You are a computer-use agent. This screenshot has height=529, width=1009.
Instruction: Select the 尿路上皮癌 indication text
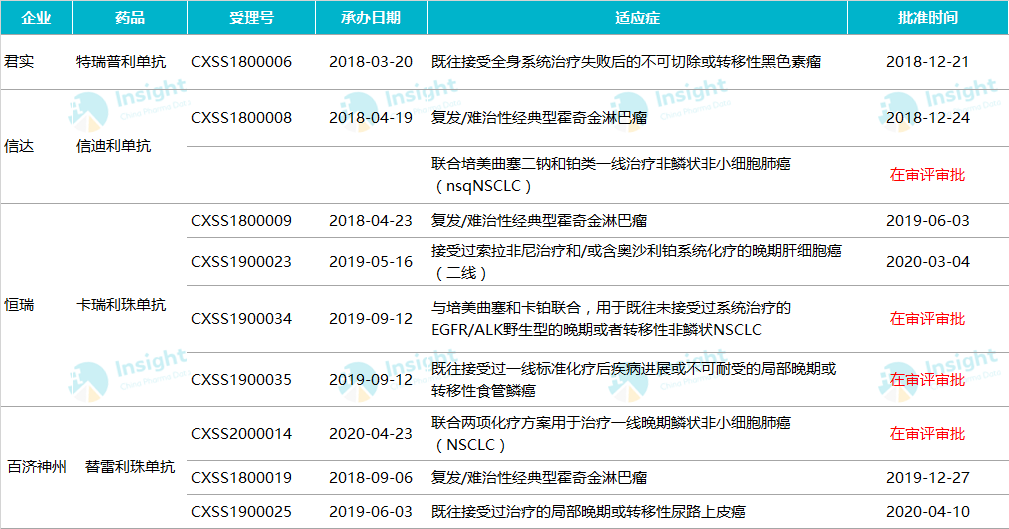coord(588,512)
